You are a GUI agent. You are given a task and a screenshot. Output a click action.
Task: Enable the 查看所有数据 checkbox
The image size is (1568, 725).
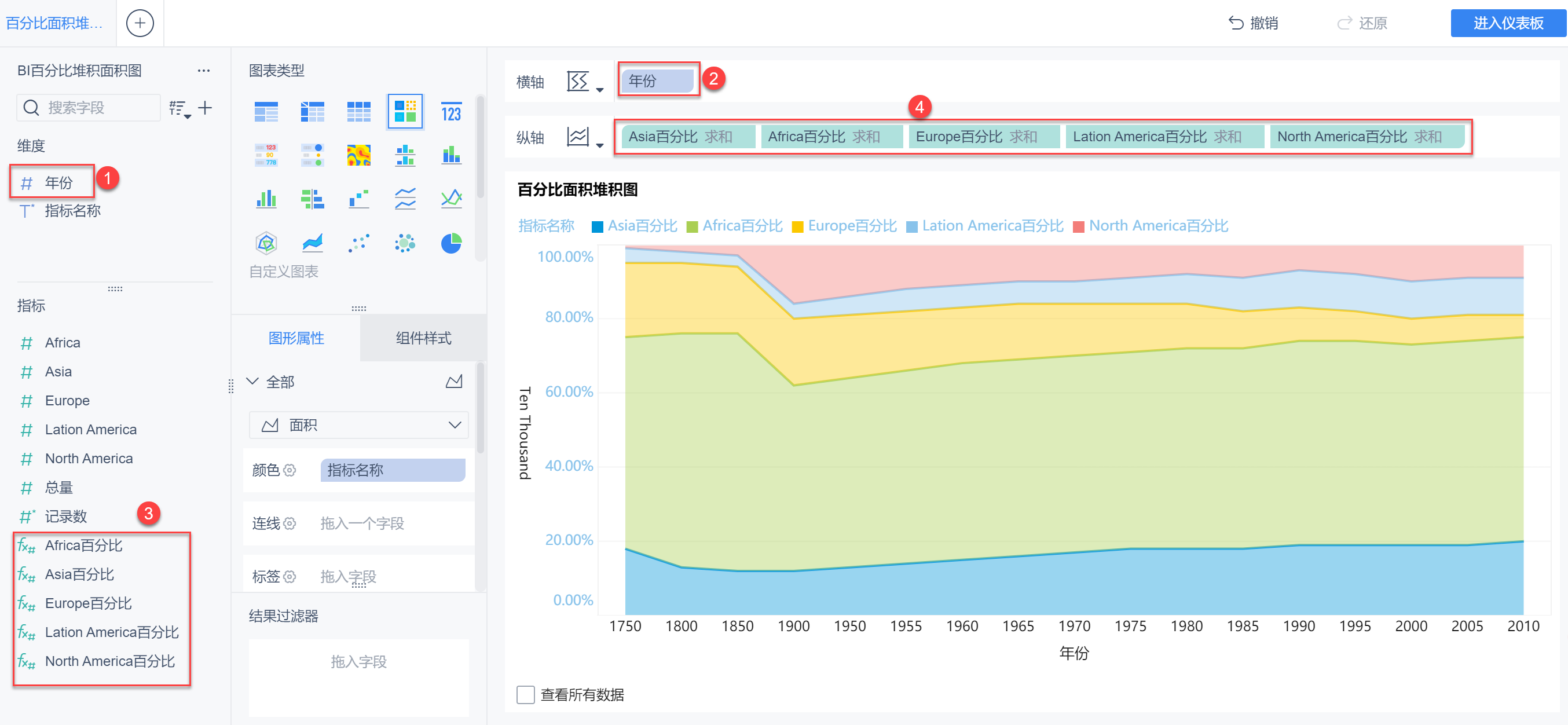[x=525, y=694]
